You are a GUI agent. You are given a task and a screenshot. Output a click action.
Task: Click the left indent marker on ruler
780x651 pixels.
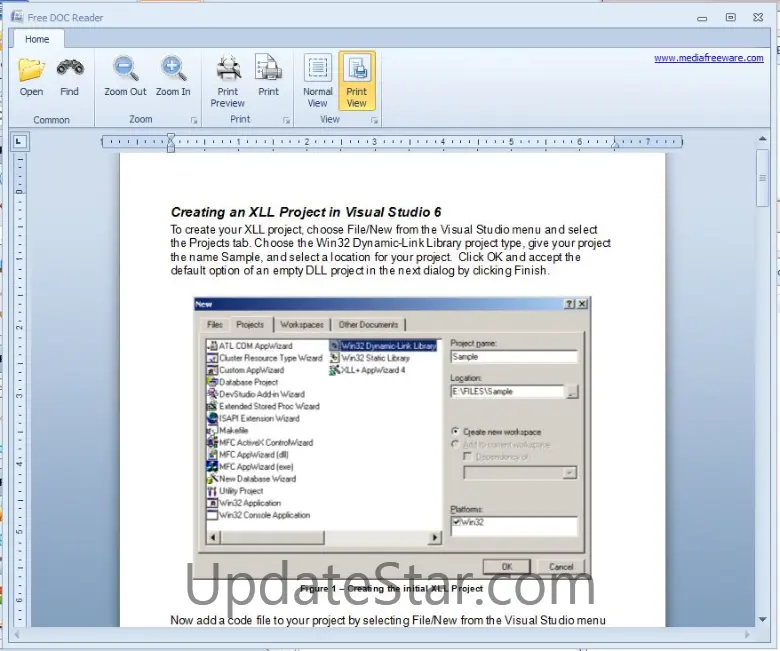click(171, 142)
